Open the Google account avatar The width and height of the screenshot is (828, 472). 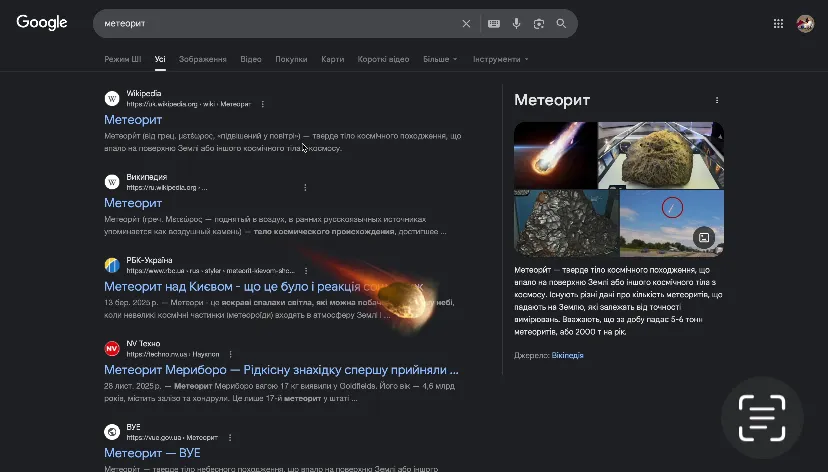point(805,24)
